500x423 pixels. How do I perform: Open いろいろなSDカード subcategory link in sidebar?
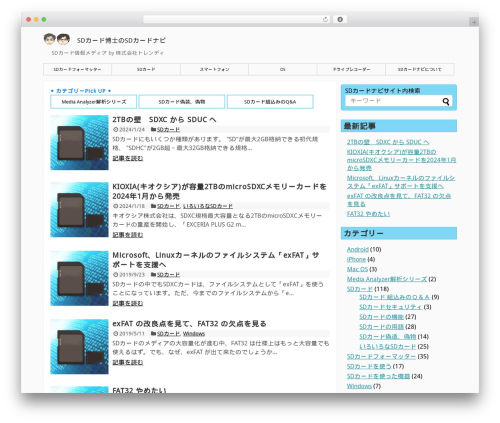pyautogui.click(x=388, y=347)
